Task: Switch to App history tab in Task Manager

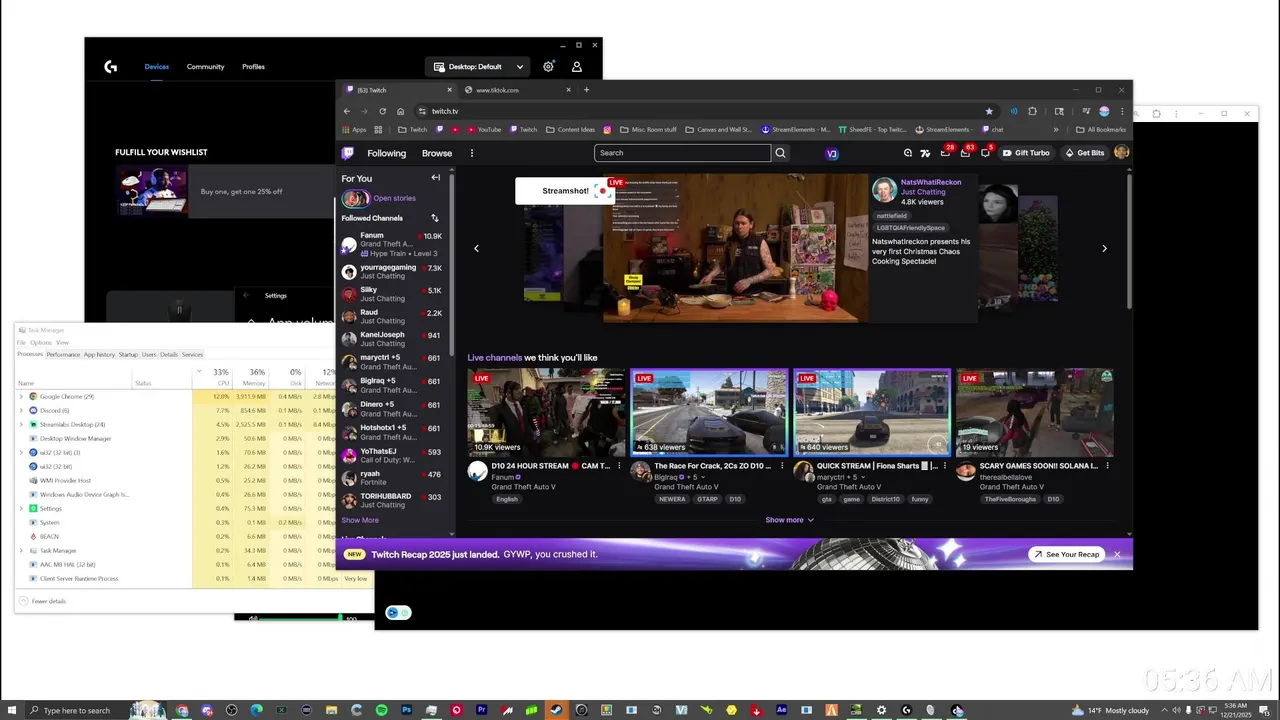Action: pos(99,354)
